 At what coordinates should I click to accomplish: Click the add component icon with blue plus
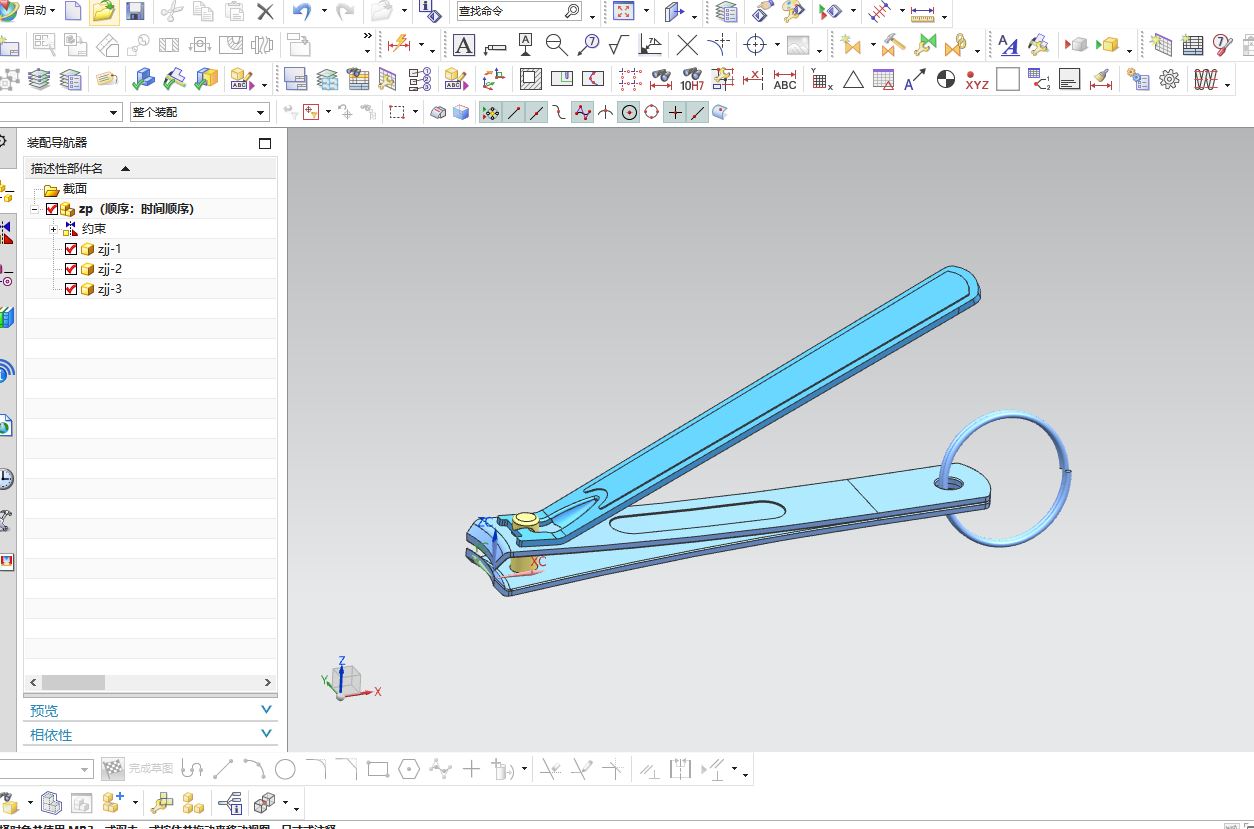[x=113, y=802]
